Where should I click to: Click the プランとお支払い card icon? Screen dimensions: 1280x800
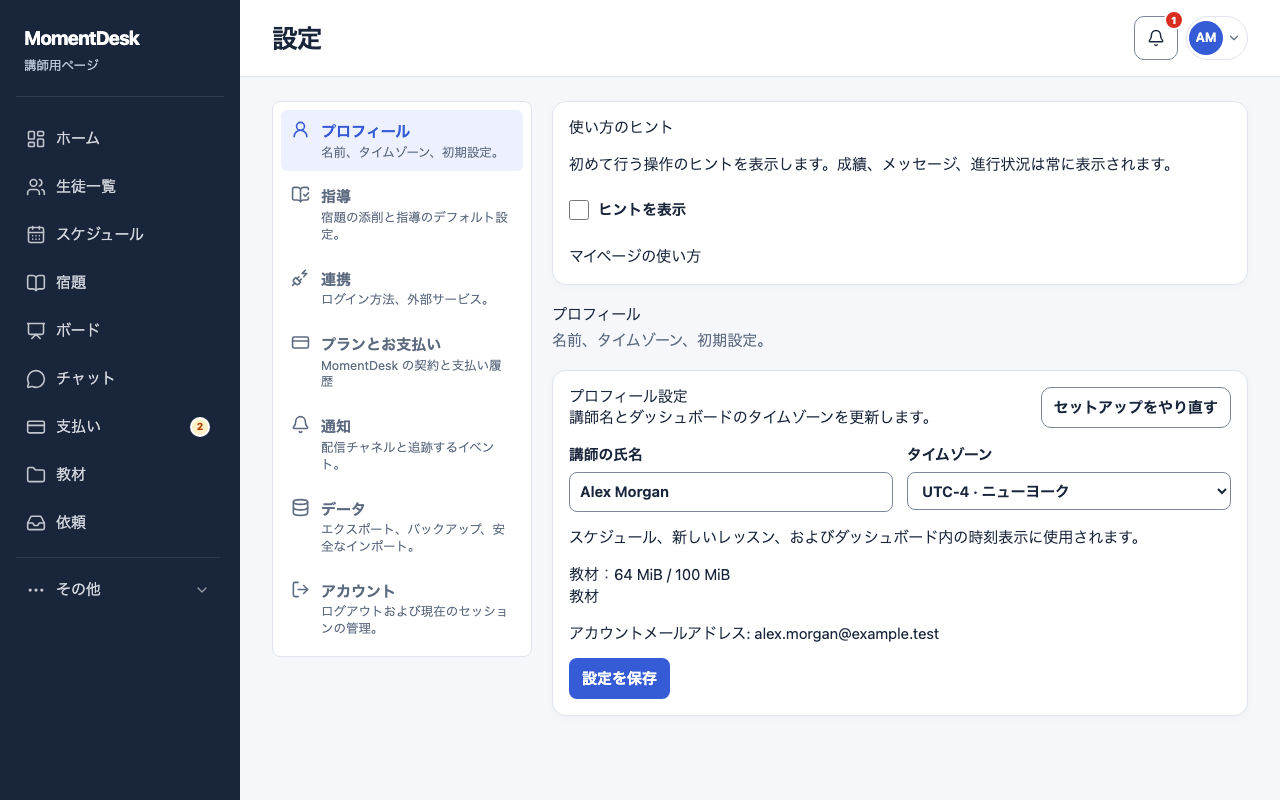(x=300, y=342)
